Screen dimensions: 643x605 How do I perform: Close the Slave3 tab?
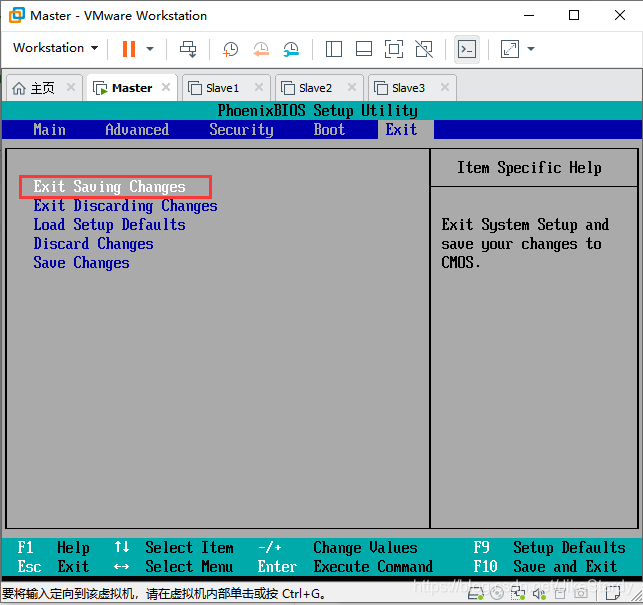click(445, 87)
